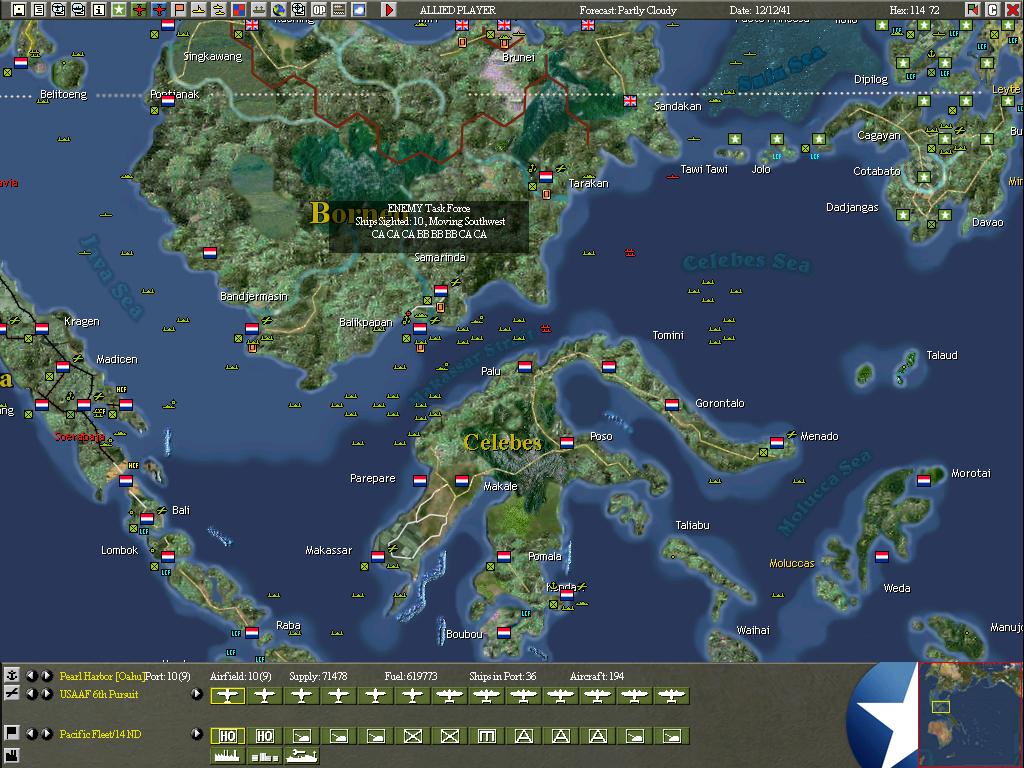Click the save game disk icon

point(19,9)
